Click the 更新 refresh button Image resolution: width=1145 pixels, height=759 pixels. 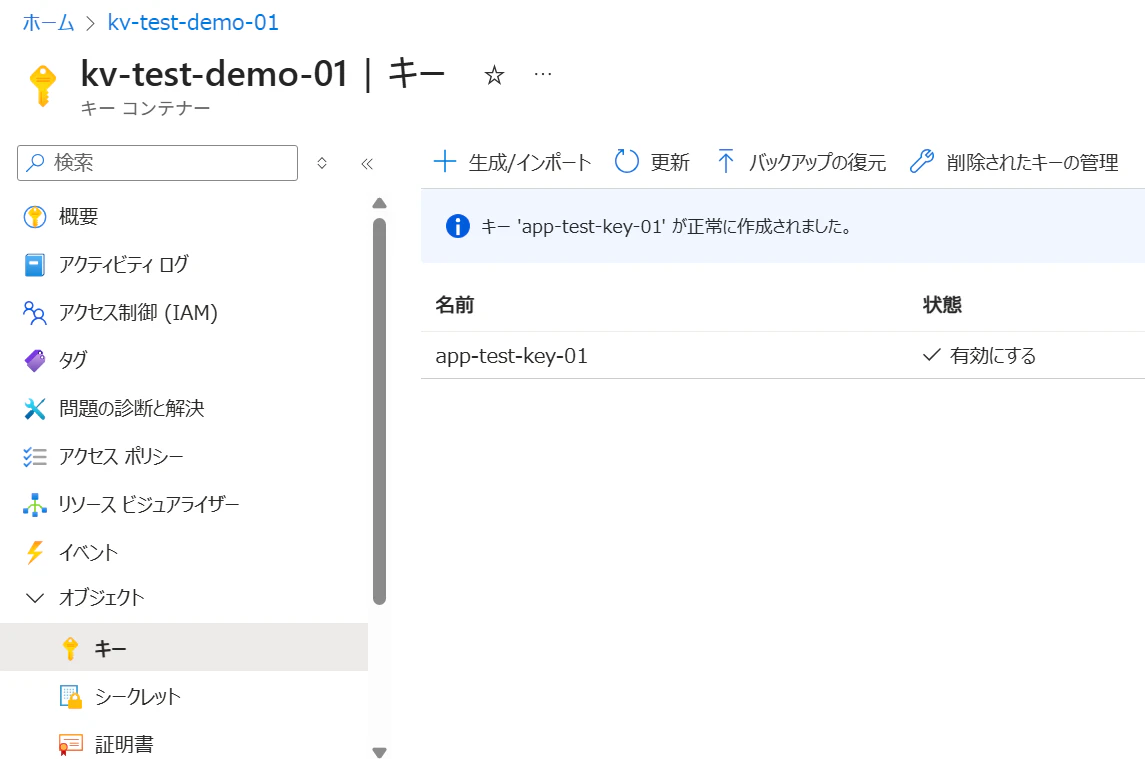tap(652, 161)
